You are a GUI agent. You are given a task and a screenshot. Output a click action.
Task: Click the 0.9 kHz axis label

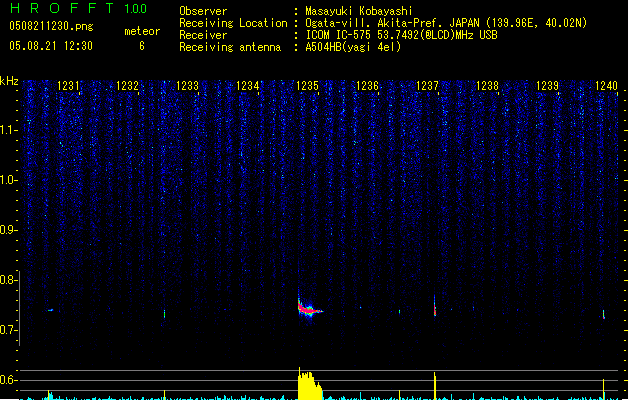[8, 230]
